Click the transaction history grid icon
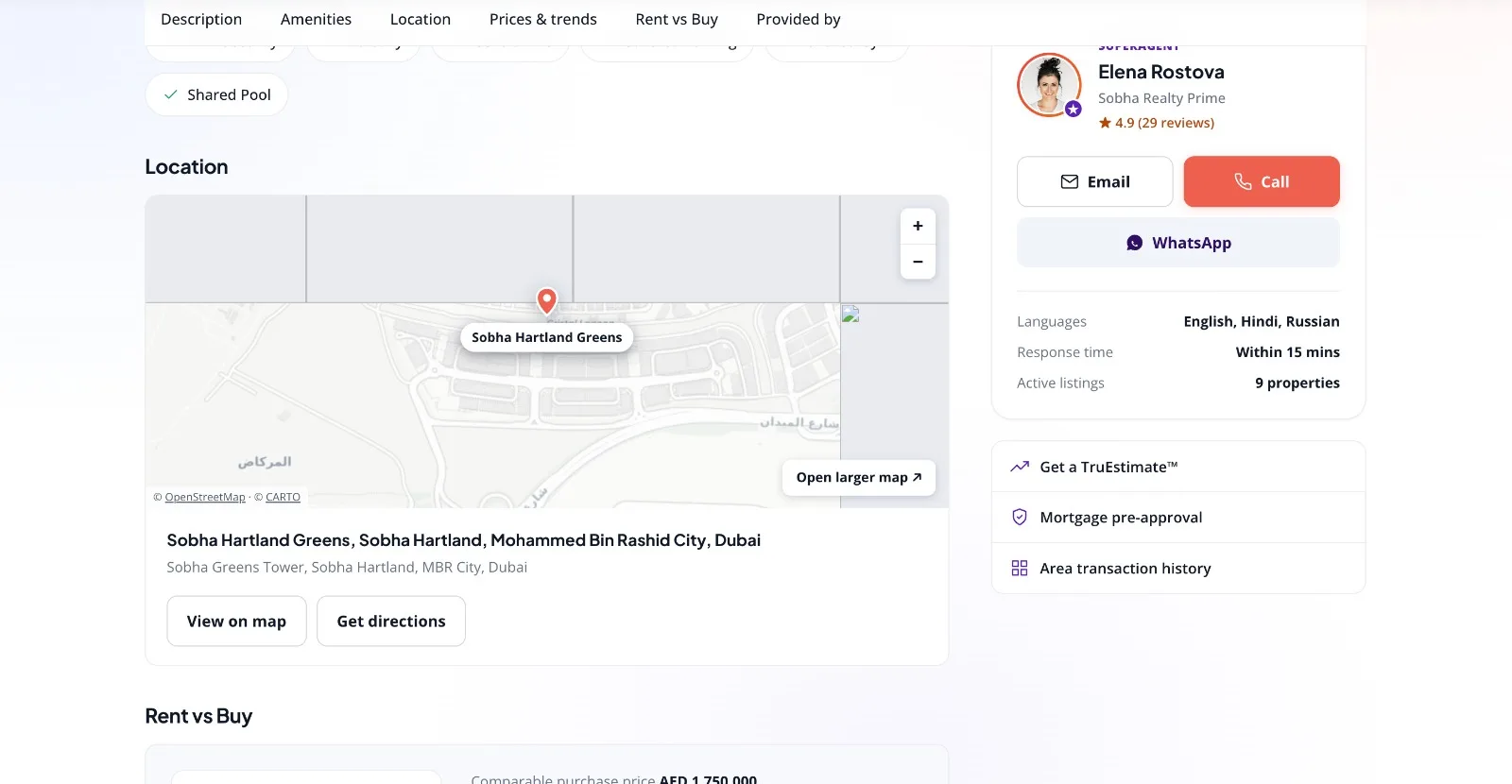1512x784 pixels. click(x=1020, y=569)
